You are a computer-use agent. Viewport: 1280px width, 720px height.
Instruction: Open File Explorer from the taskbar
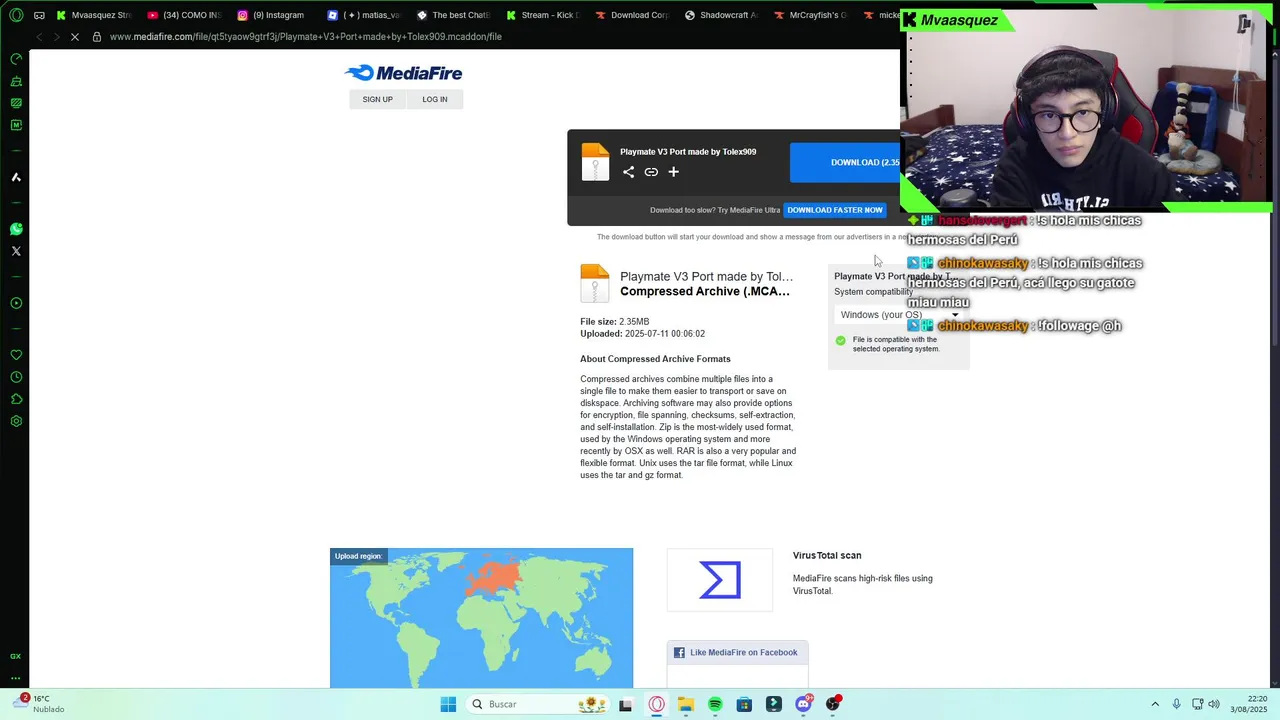686,704
